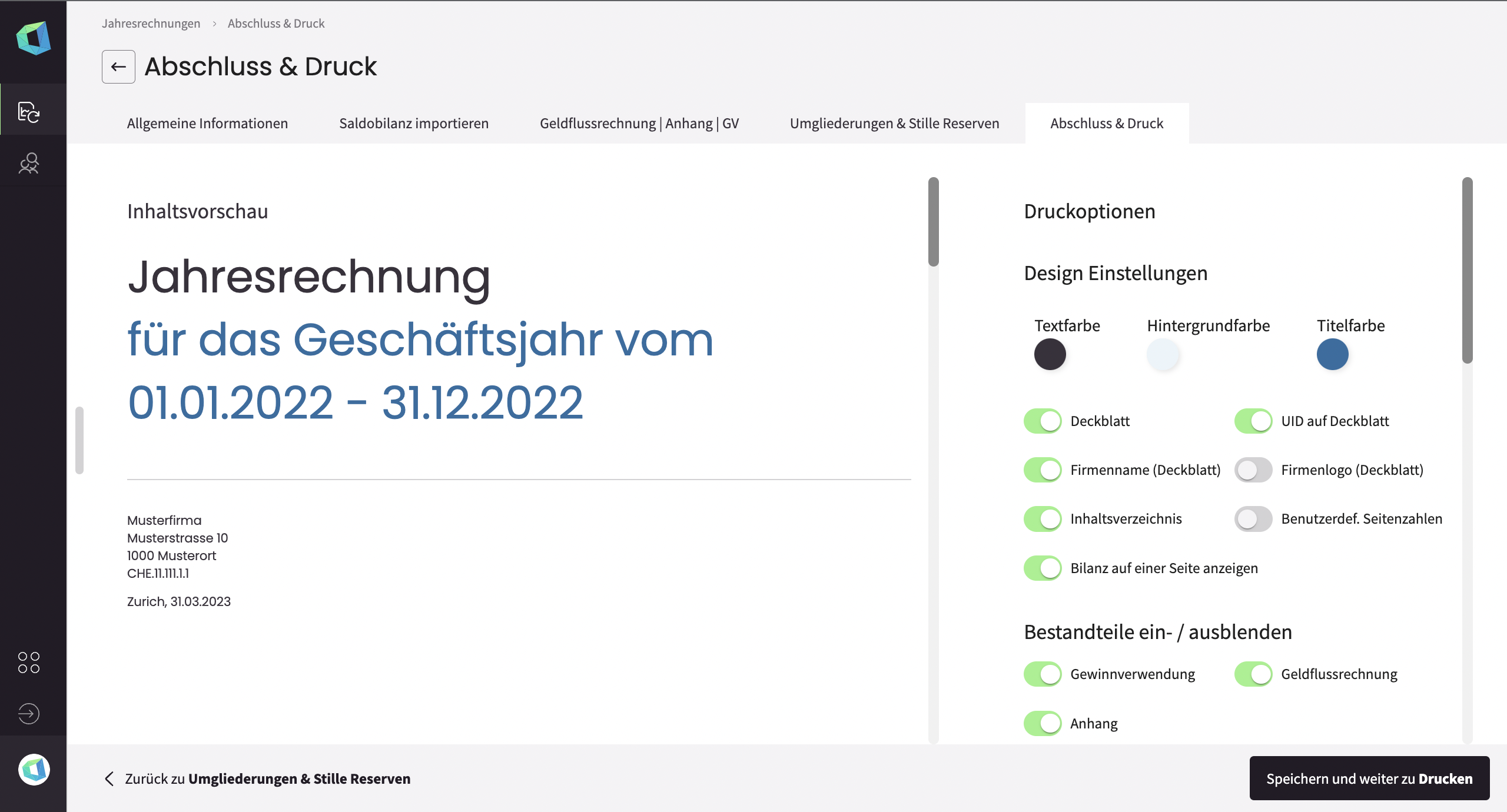This screenshot has width=1507, height=812.
Task: Enable Benutzerdef. Seitenzahlen toggle
Action: point(1253,518)
